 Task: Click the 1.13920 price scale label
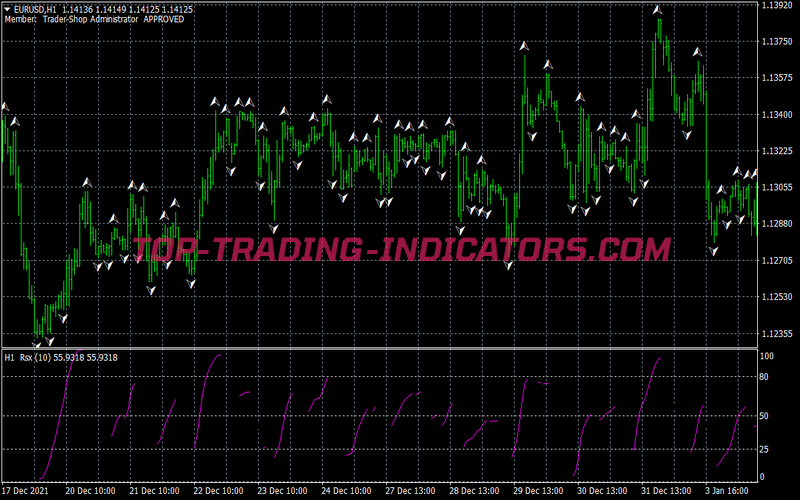point(777,5)
